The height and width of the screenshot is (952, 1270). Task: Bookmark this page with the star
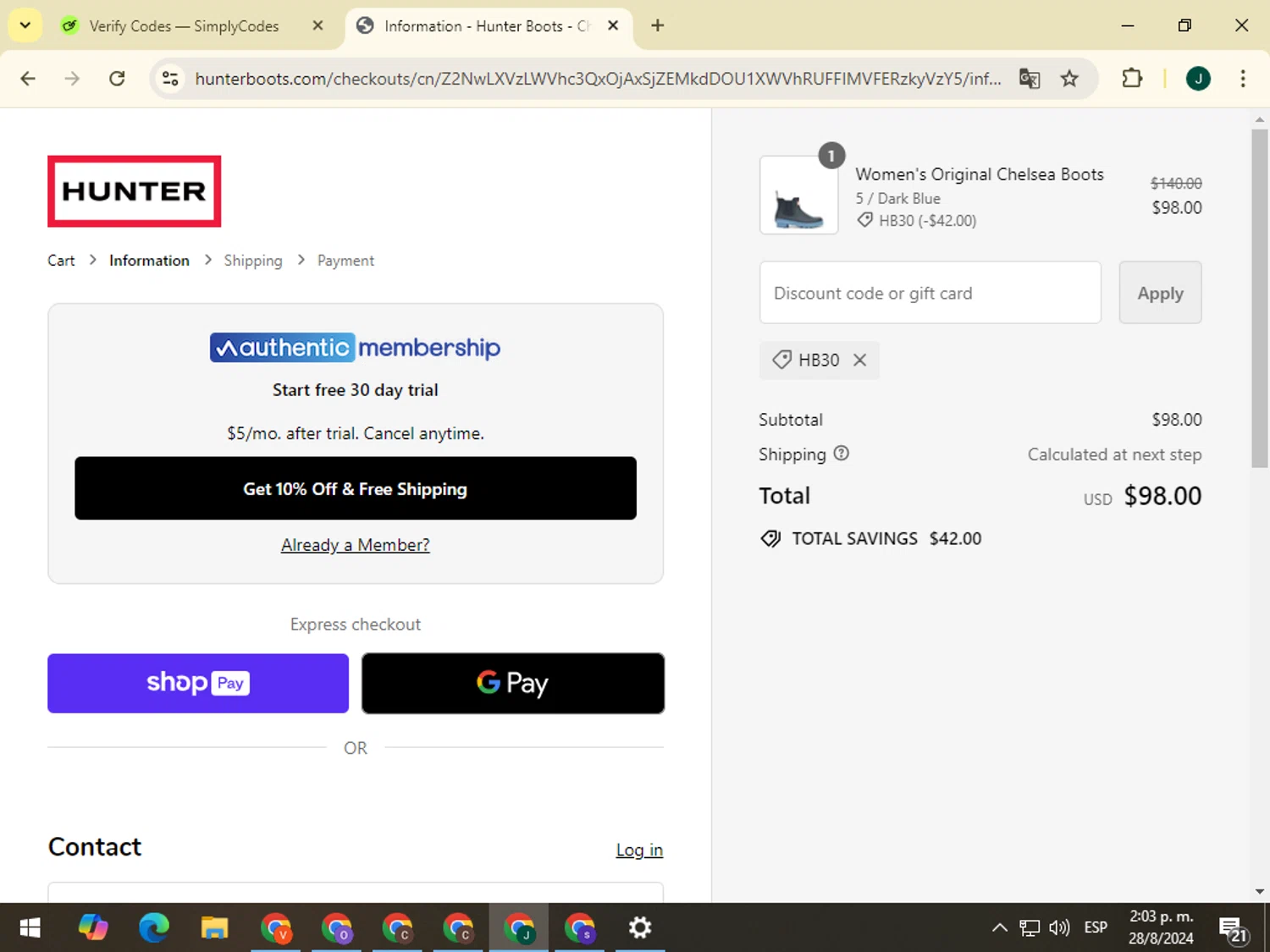click(1069, 79)
